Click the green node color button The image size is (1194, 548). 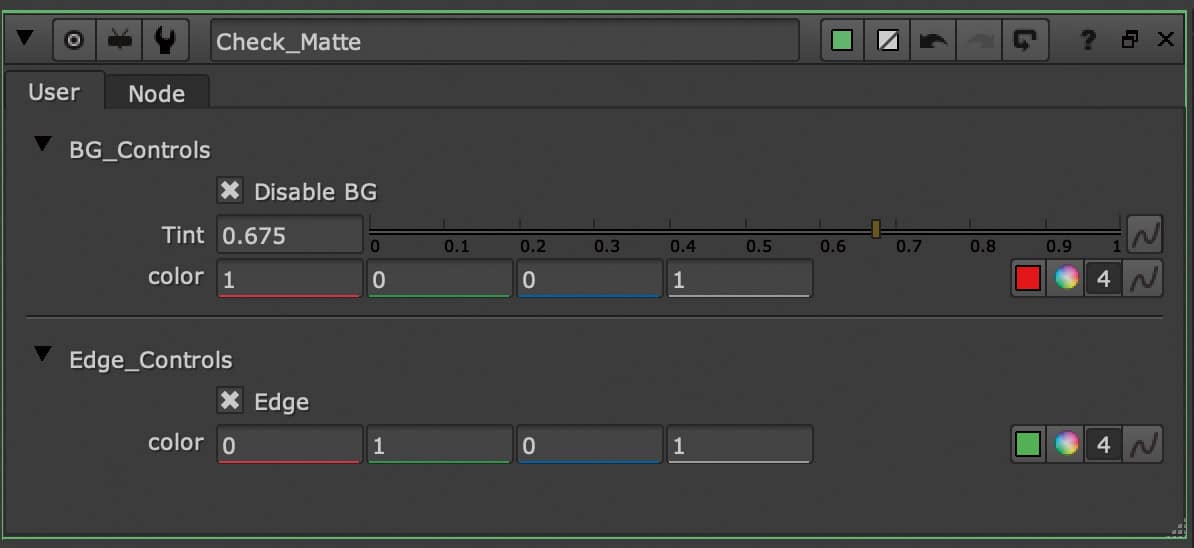point(841,40)
